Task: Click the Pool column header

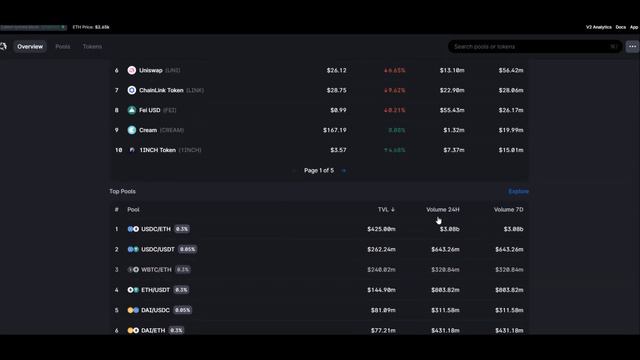Action: (133, 210)
